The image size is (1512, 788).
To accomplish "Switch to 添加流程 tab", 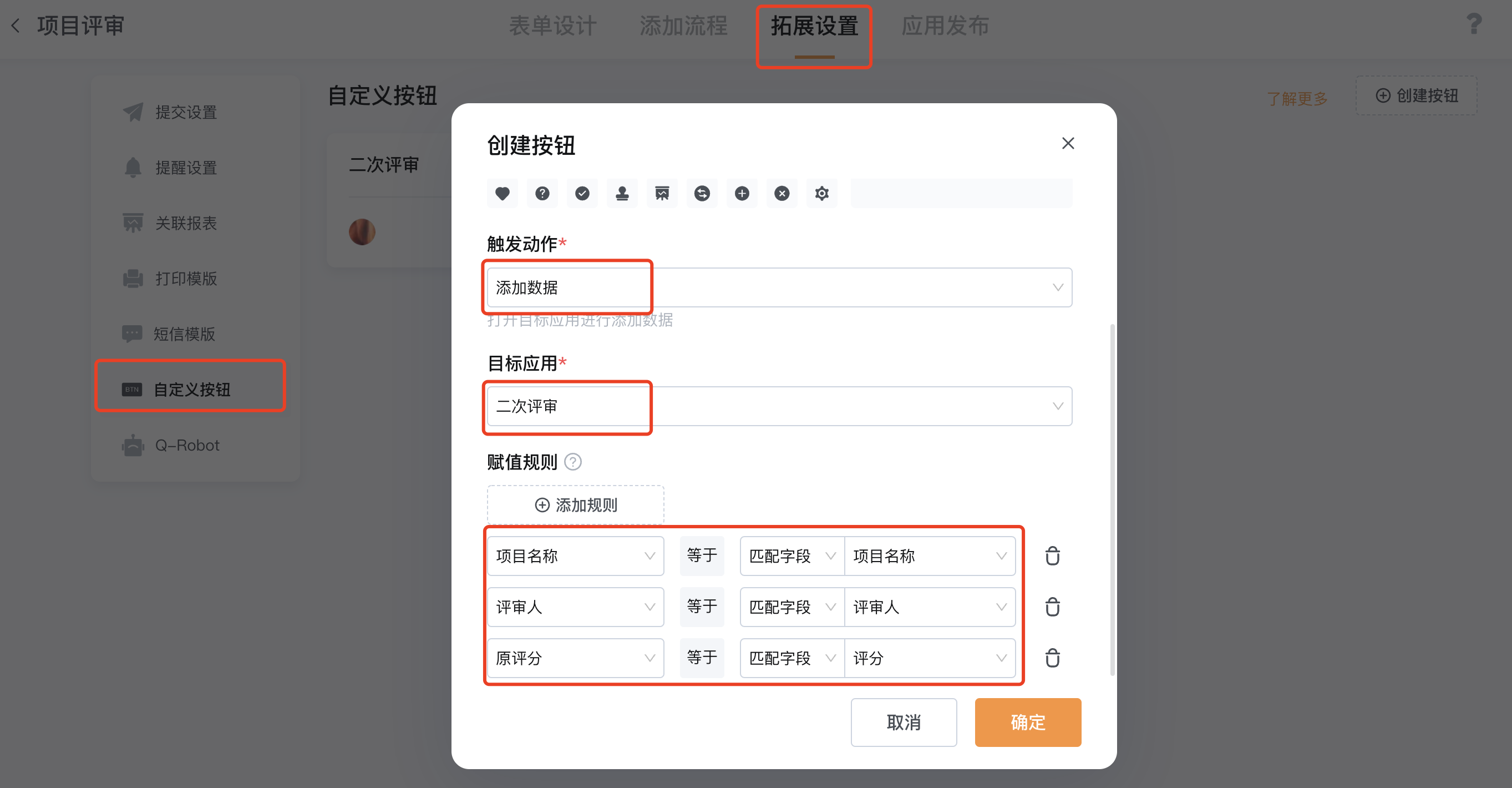I will tap(683, 26).
